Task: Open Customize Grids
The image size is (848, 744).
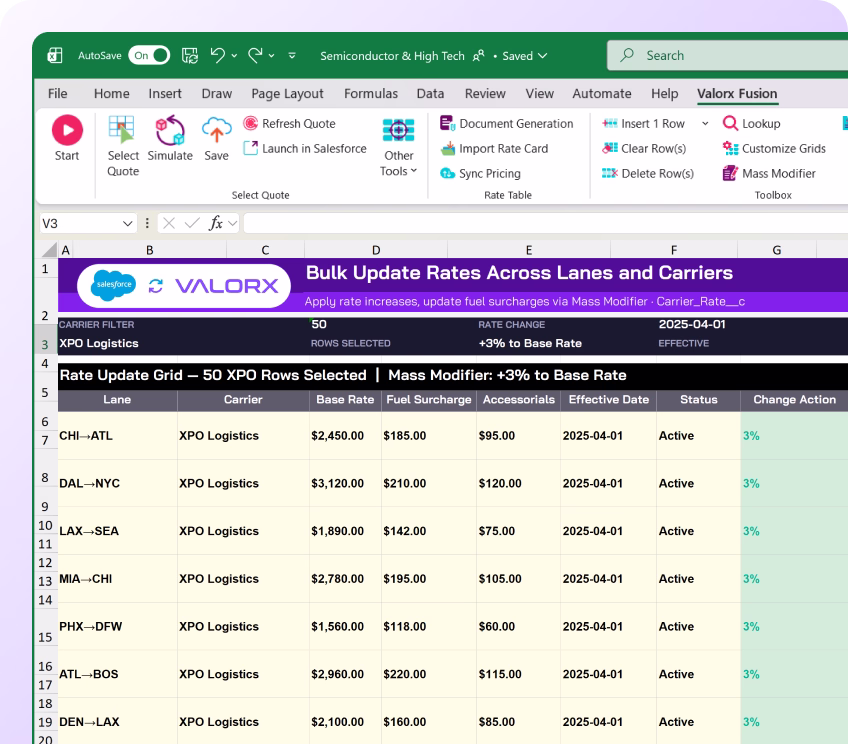Action: 774,148
